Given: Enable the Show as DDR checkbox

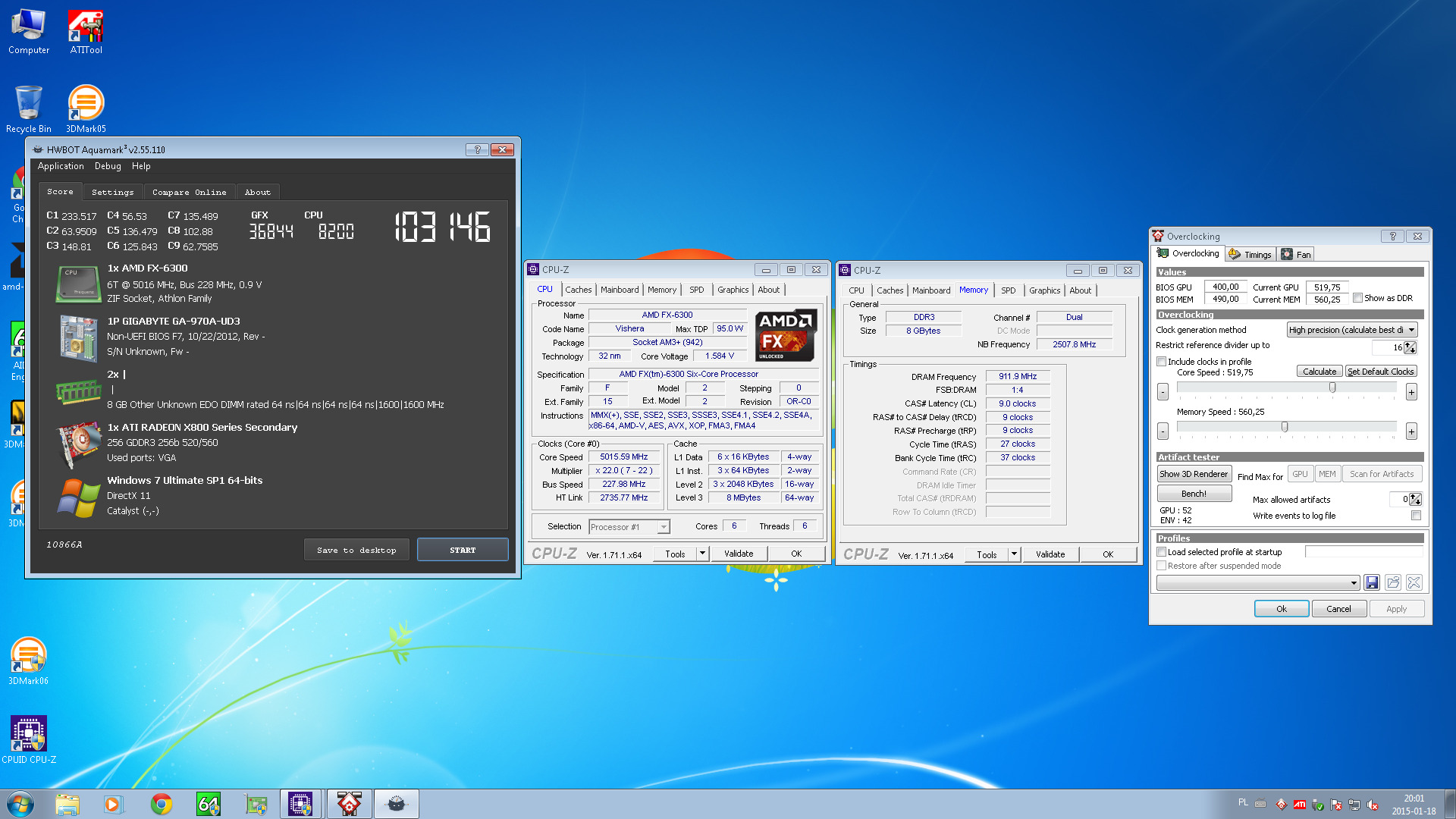Looking at the screenshot, I should click(x=1357, y=298).
